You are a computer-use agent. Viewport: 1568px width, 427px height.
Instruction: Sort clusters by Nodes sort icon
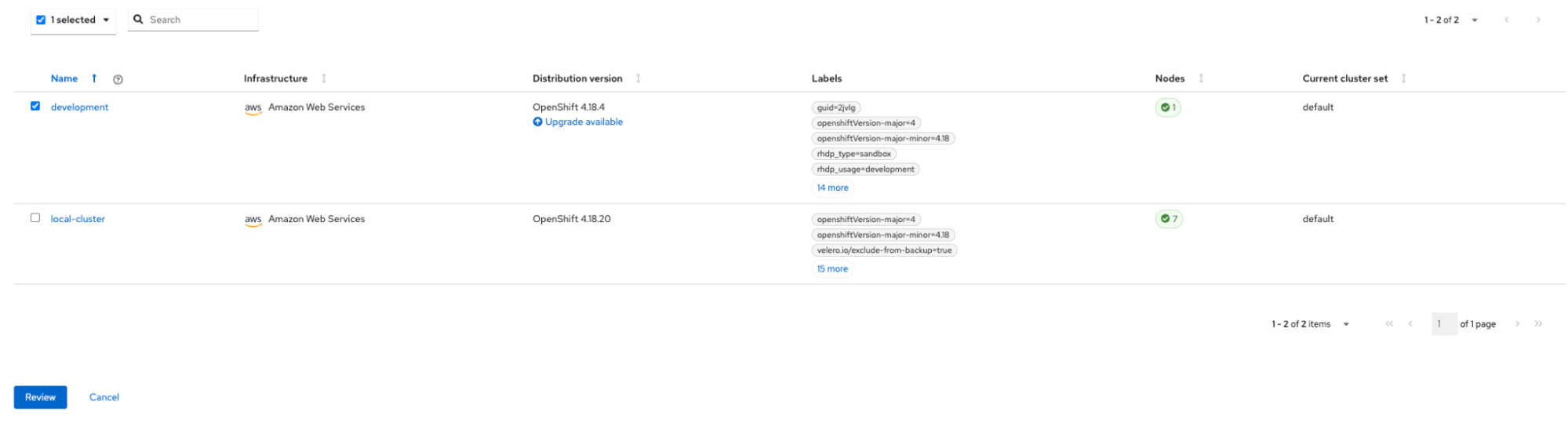pyautogui.click(x=1201, y=78)
